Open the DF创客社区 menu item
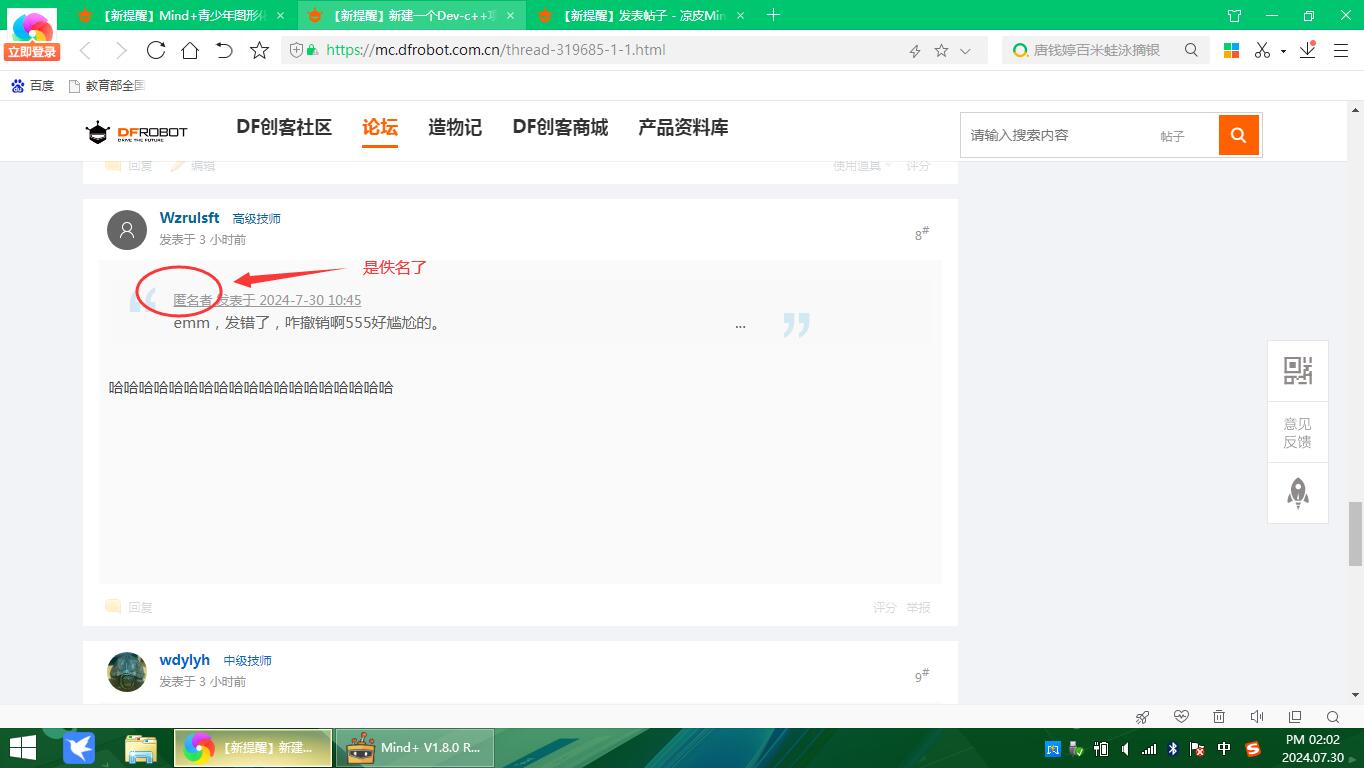The image size is (1364, 768). [x=284, y=127]
